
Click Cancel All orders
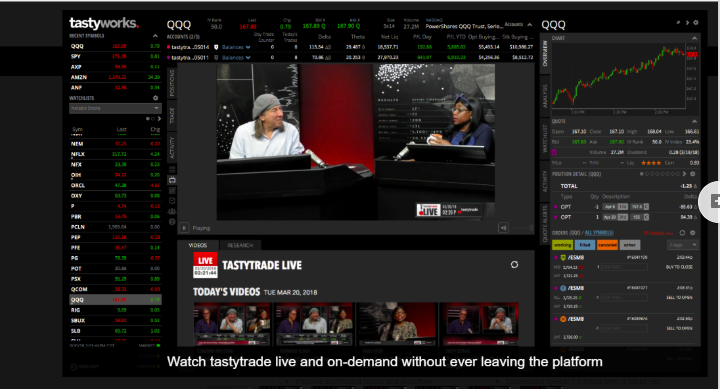coord(659,233)
